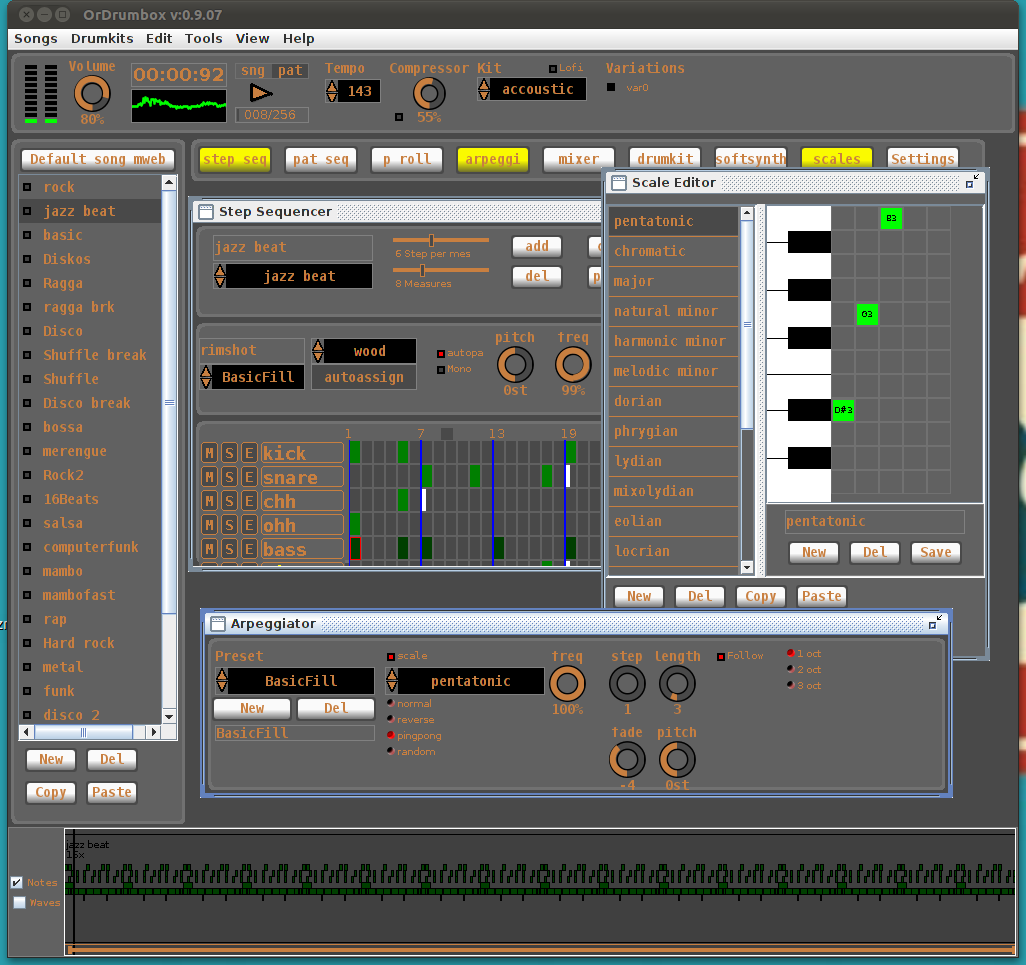This screenshot has width=1026, height=965.
Task: Click Copy below the pattern list
Action: 51,792
